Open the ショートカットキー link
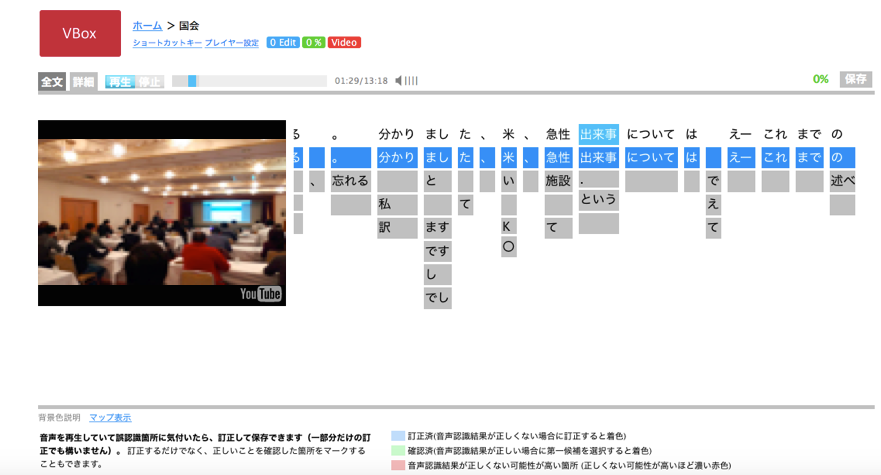Screen dimensions: 881x475 pyautogui.click(x=167, y=43)
